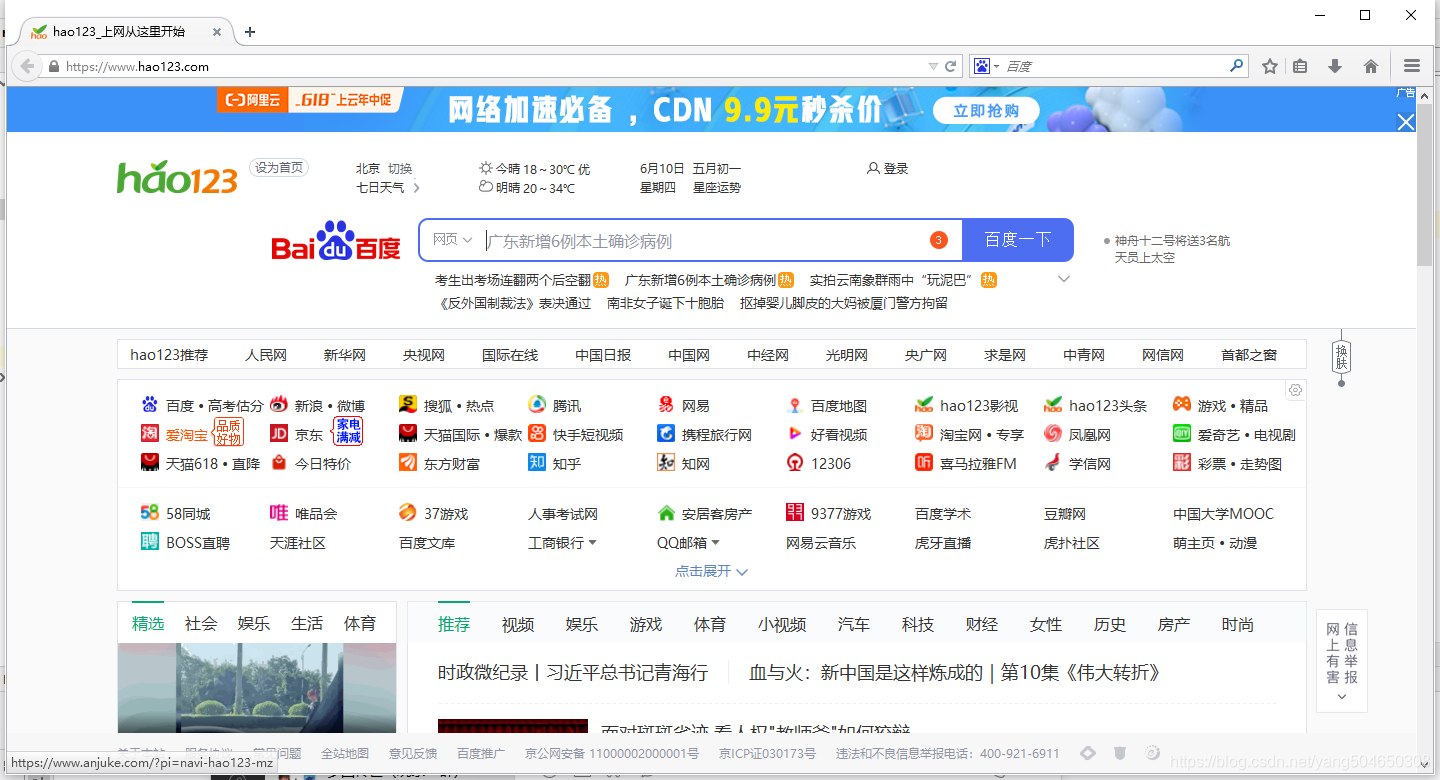Click the 登录 login link
This screenshot has width=1440, height=780.
click(888, 169)
